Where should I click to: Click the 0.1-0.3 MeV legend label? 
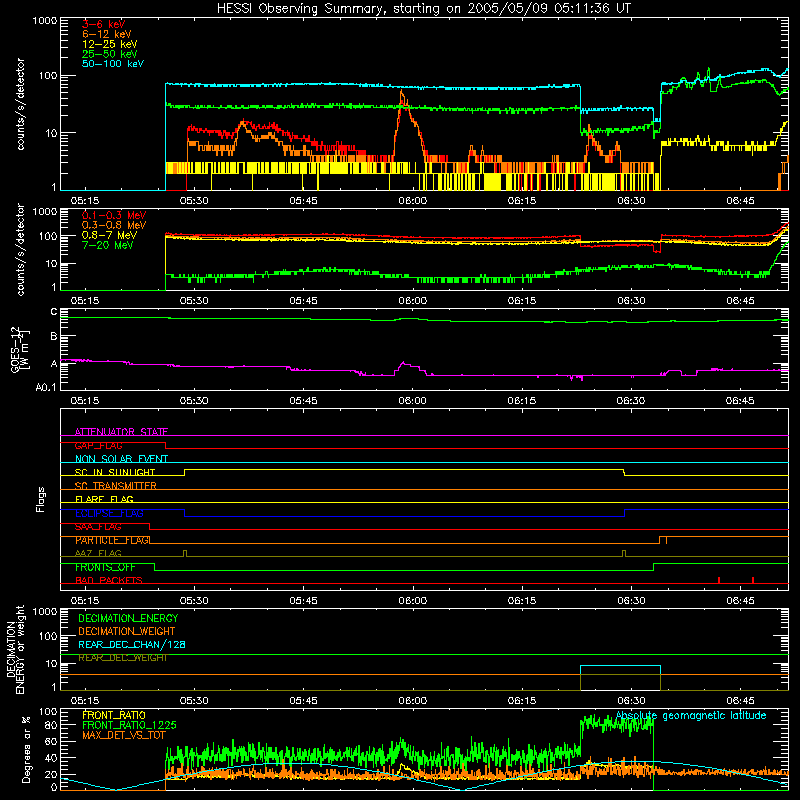[x=114, y=215]
